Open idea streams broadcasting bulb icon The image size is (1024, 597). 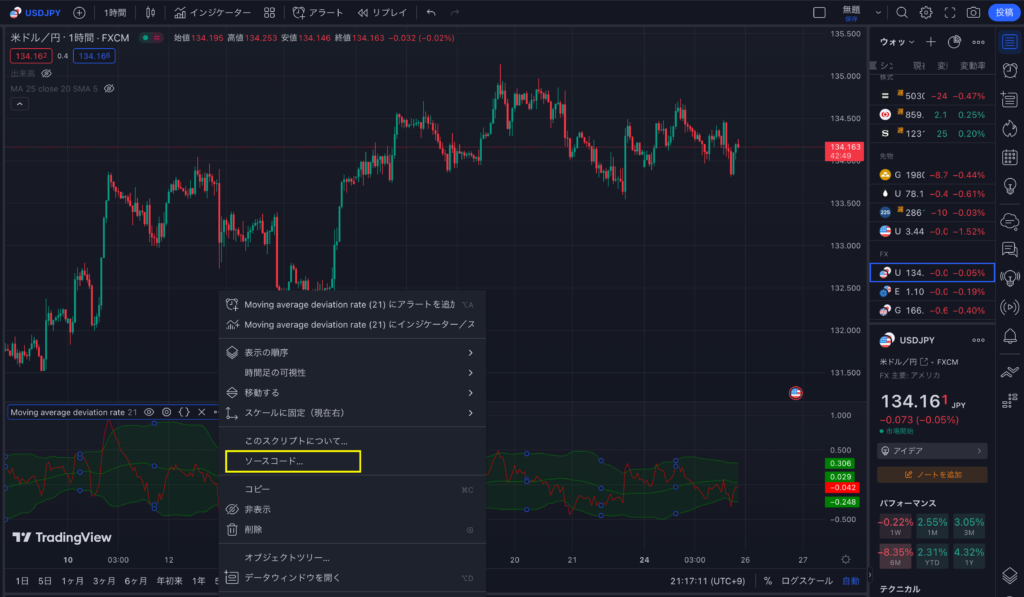click(x=1010, y=278)
